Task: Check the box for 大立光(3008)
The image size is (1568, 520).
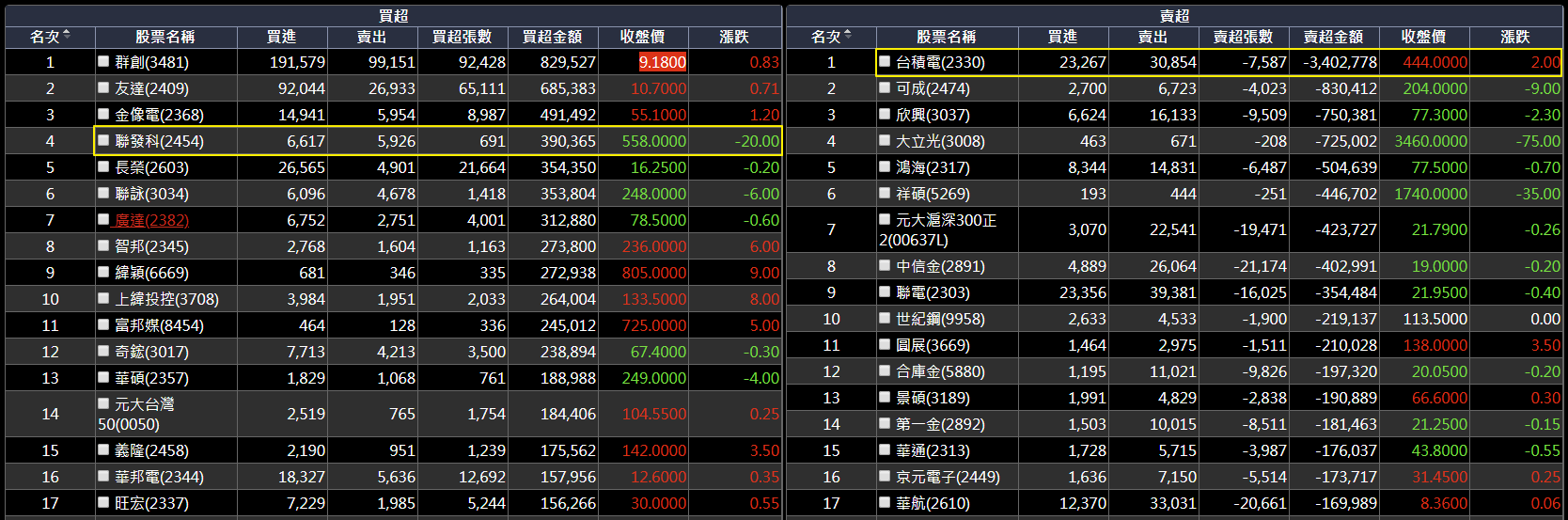Action: tap(885, 140)
